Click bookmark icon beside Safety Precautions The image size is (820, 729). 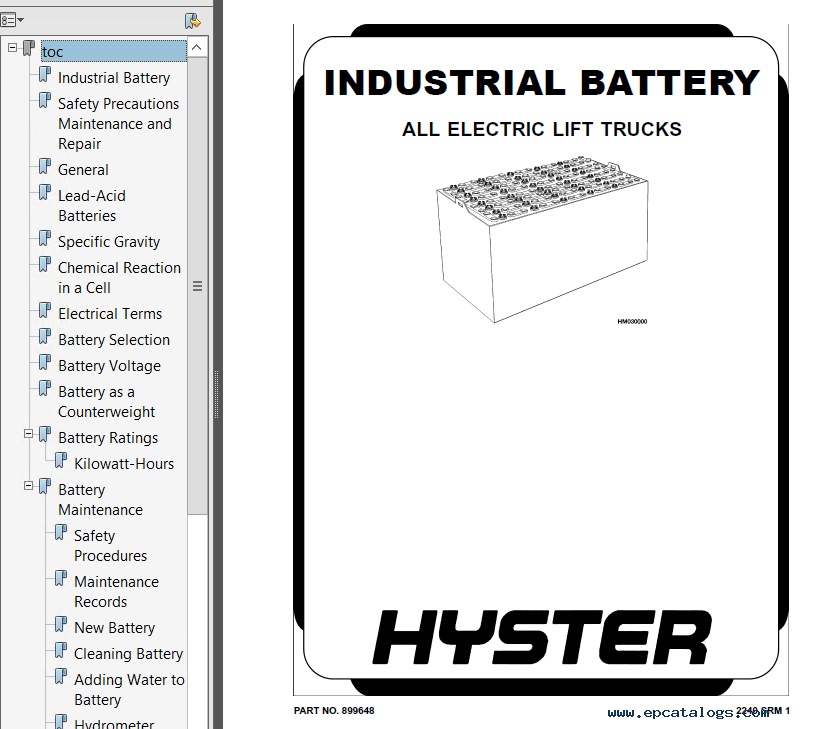(45, 100)
